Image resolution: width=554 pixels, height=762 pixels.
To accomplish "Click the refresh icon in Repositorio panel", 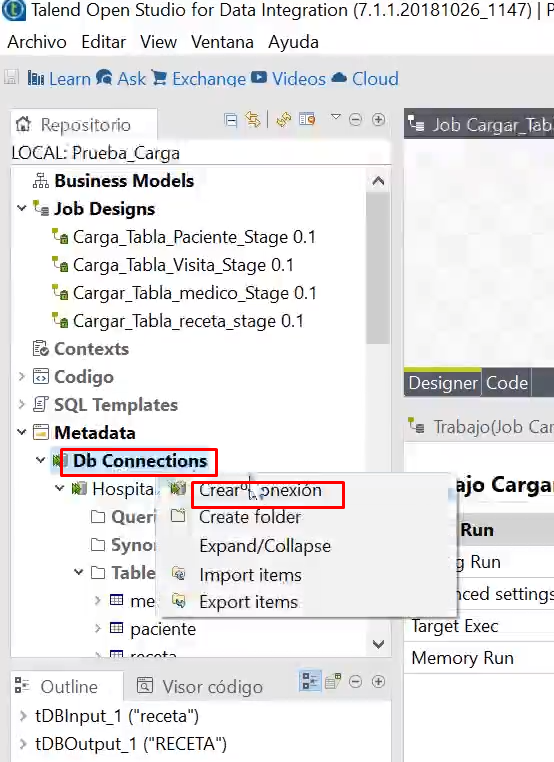I will [x=283, y=120].
